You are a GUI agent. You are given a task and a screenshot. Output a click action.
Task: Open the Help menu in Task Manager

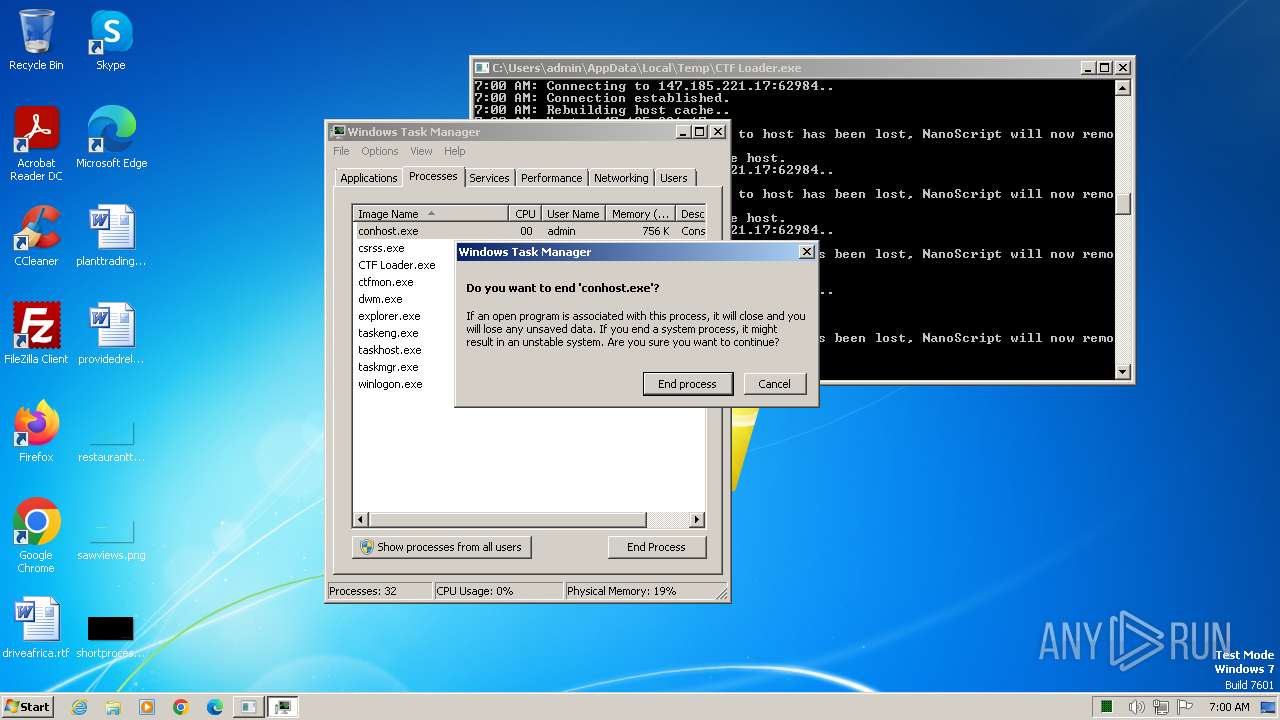(455, 151)
